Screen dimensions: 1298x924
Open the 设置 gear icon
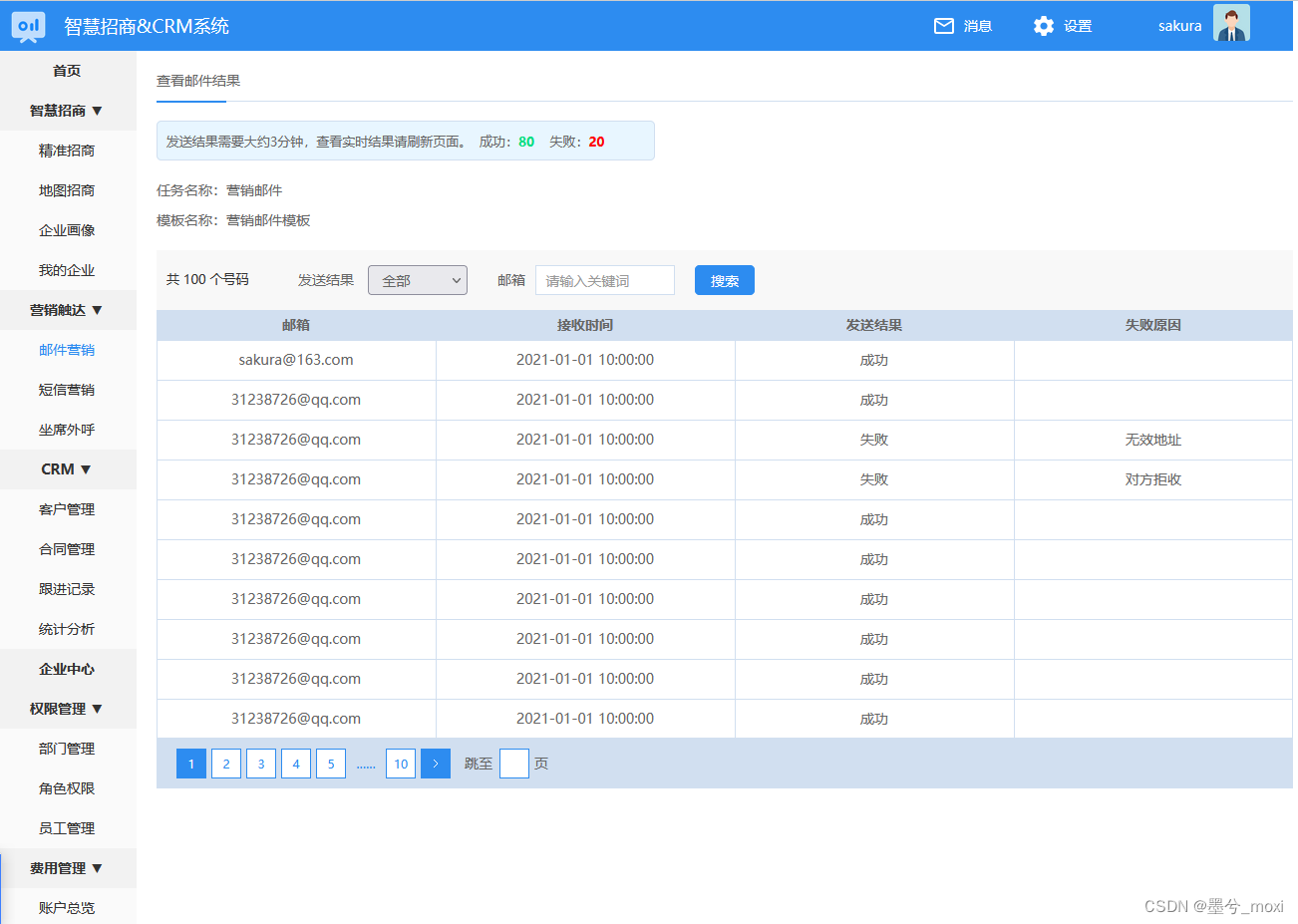1044,26
